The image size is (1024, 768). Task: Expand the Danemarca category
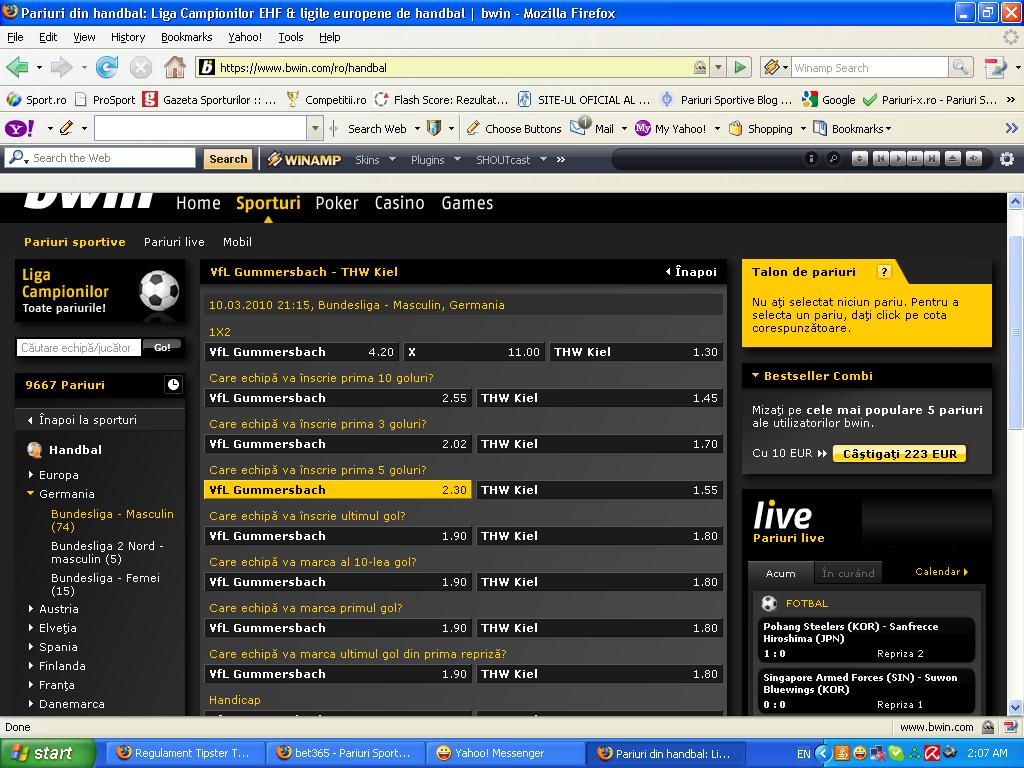(65, 704)
